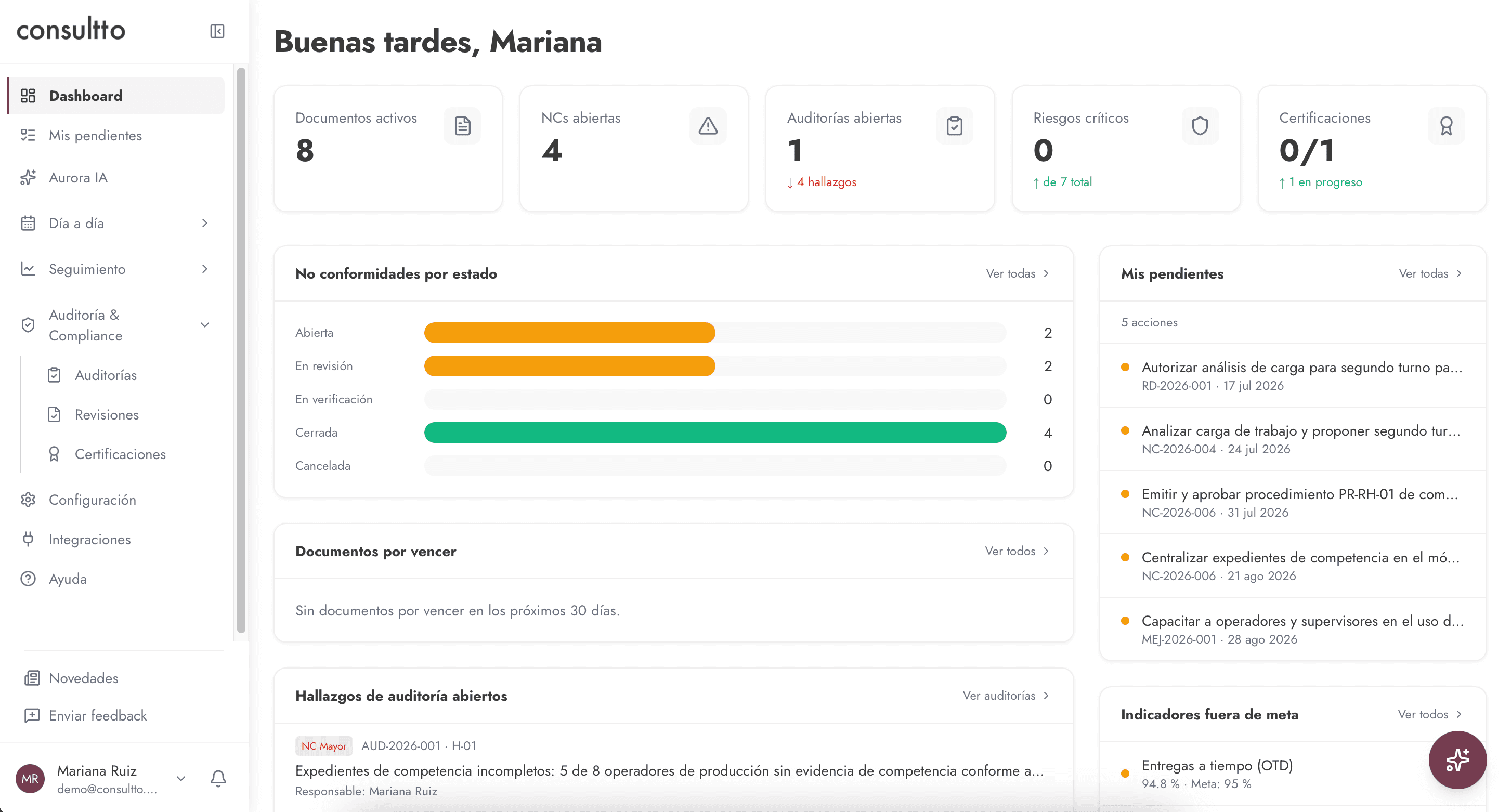This screenshot has height=812, width=1511.
Task: Collapse the Auditoría & Compliance section chevron
Action: coord(205,325)
